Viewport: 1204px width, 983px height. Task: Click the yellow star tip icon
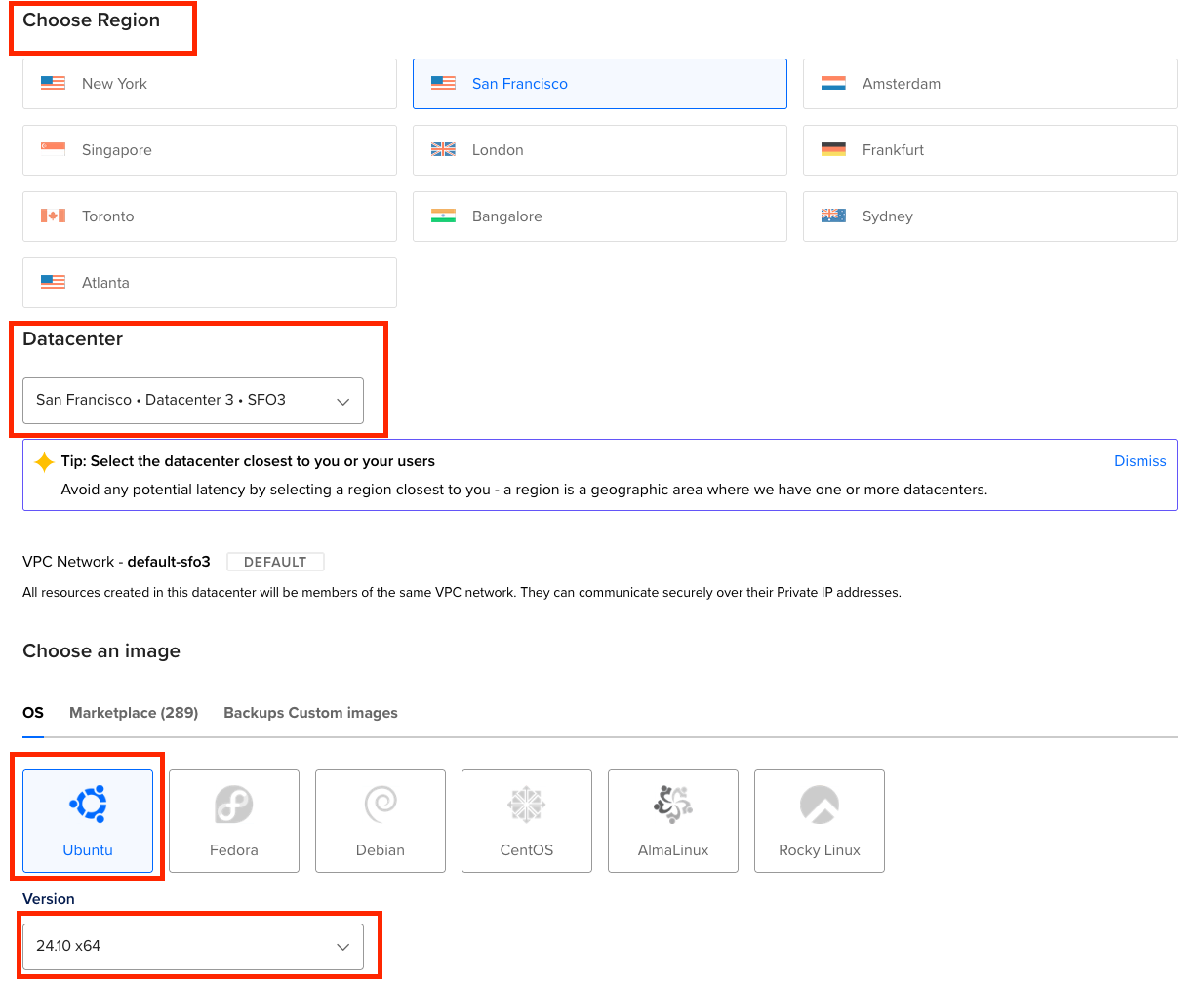[x=44, y=462]
